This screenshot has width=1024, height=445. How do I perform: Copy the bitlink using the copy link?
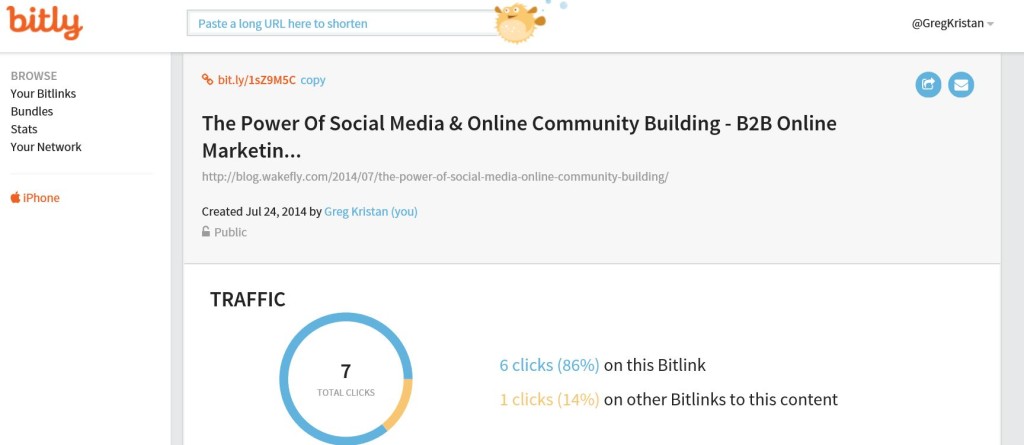(x=313, y=80)
